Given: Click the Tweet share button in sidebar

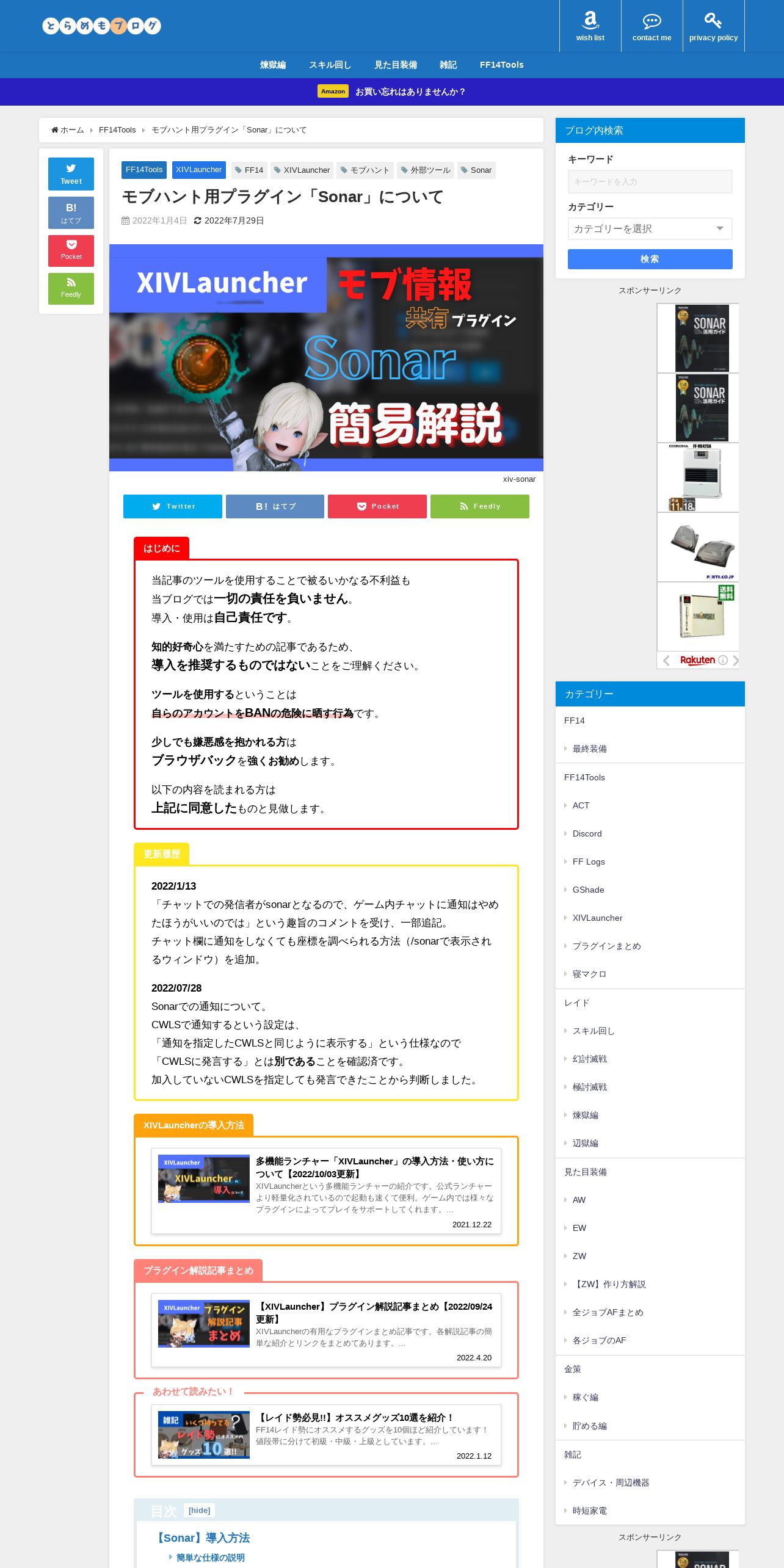Looking at the screenshot, I should (x=71, y=174).
